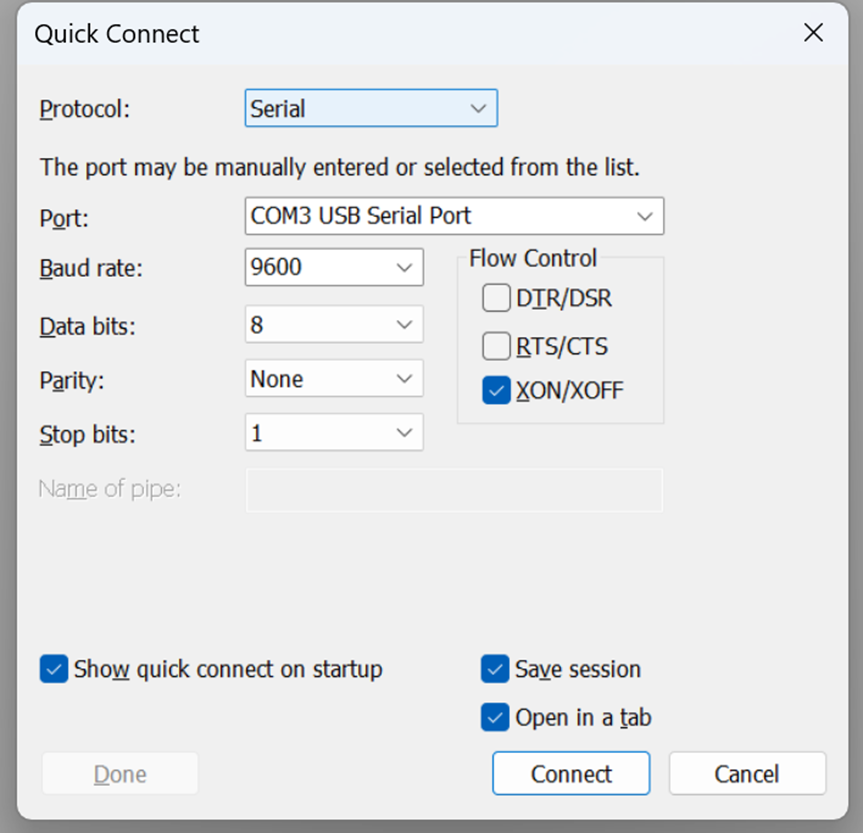Uncheck the XON/XOFF flow control checkbox
This screenshot has width=863, height=833.
(x=496, y=390)
